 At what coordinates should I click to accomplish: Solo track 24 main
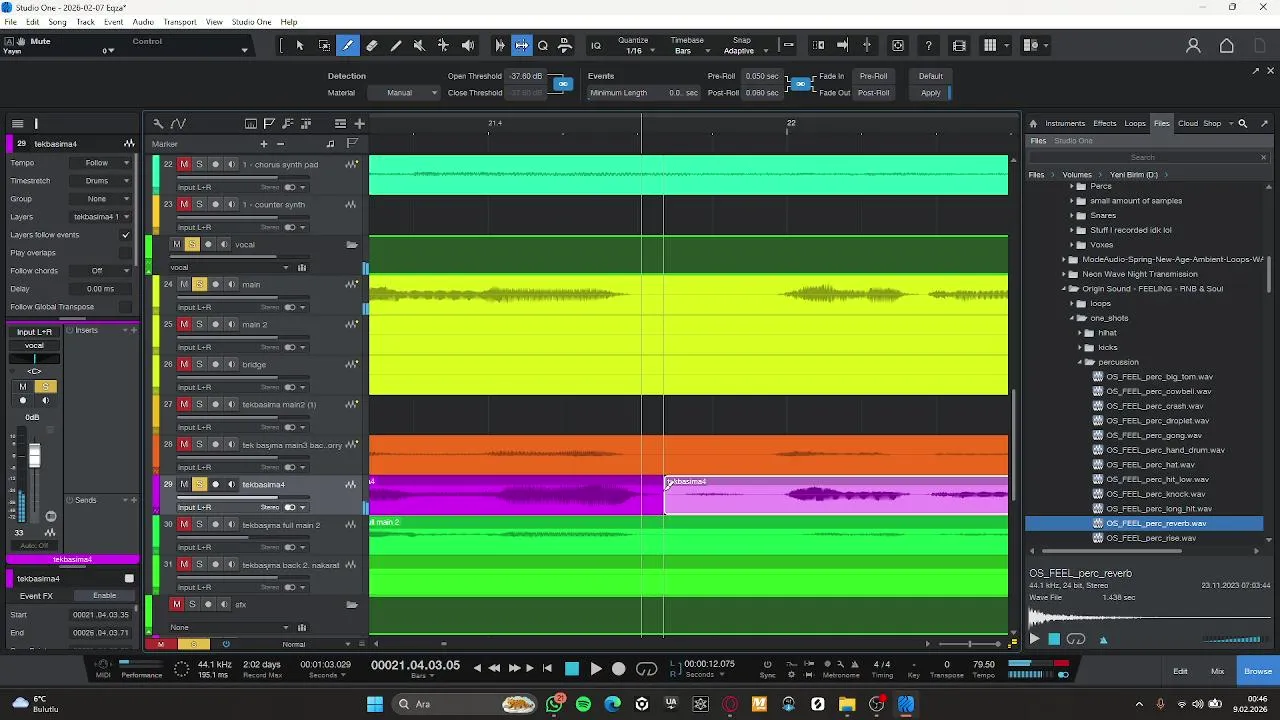tap(199, 284)
